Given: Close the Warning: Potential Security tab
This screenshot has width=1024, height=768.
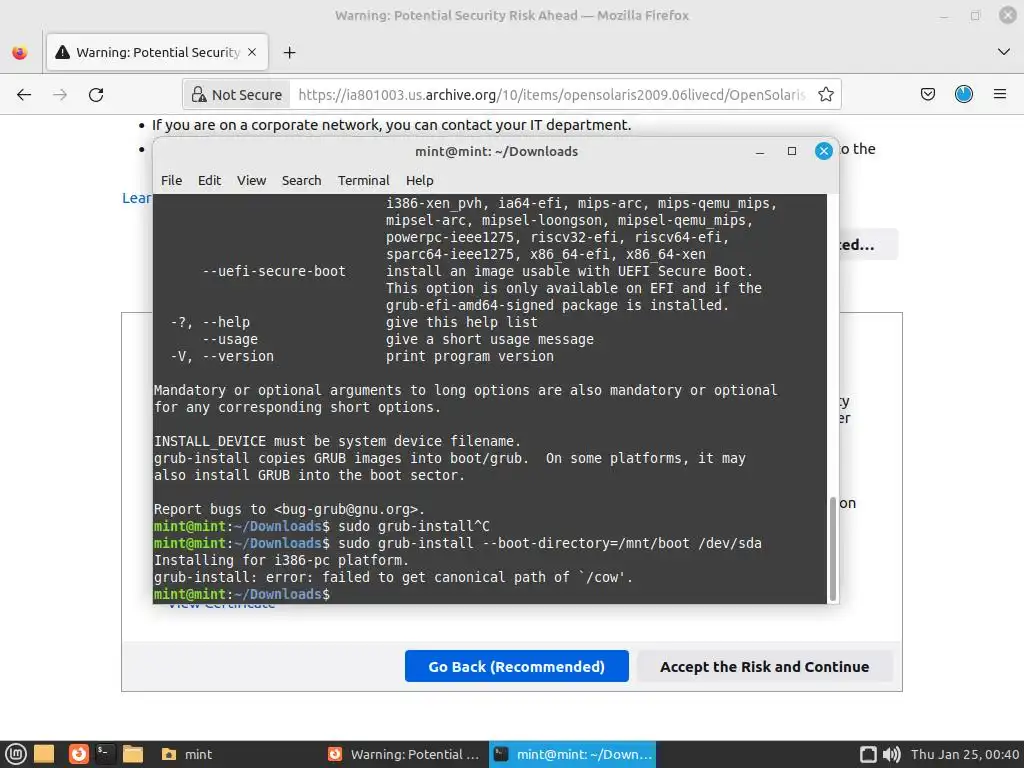Looking at the screenshot, I should click(x=252, y=52).
